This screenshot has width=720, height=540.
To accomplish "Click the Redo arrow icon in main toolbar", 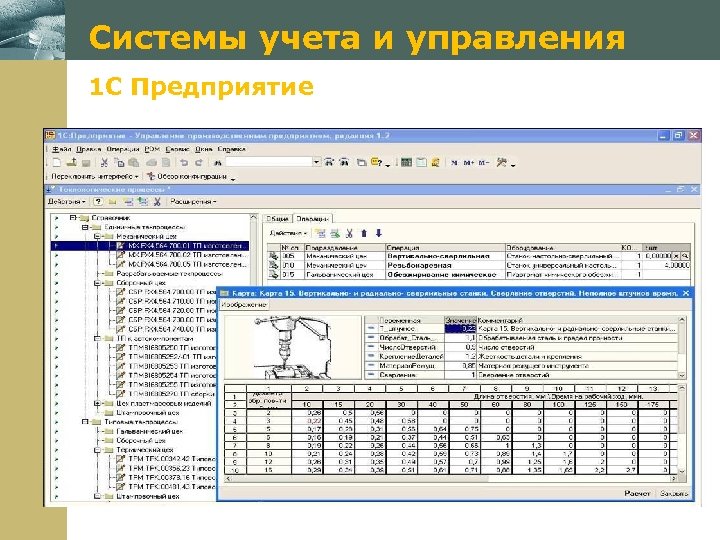I will click(x=198, y=163).
